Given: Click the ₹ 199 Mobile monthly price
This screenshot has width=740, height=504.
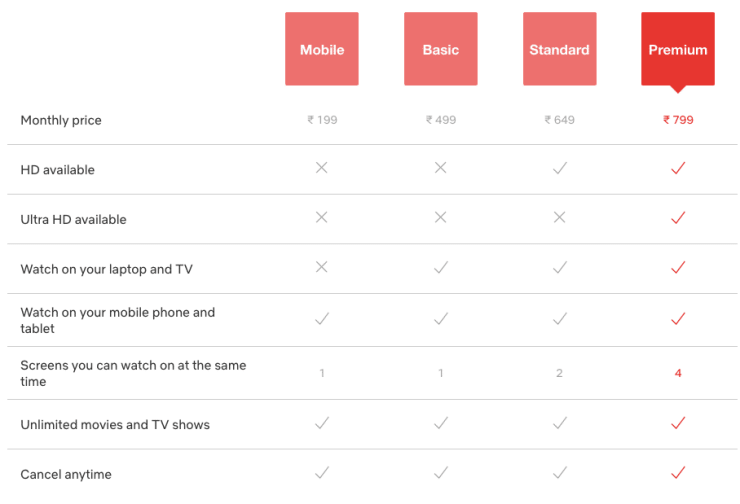Looking at the screenshot, I should [322, 120].
